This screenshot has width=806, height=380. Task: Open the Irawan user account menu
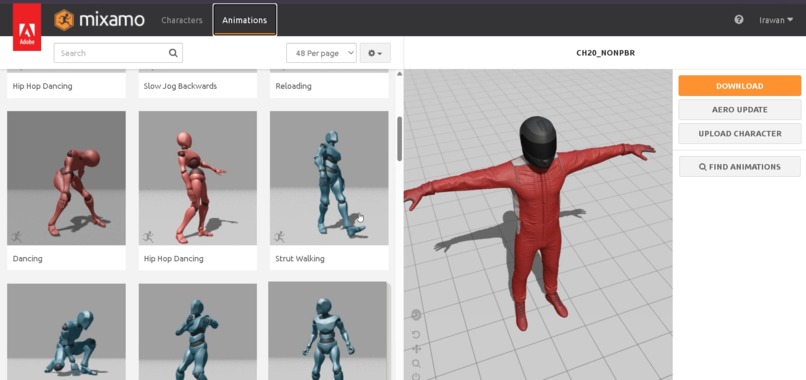pyautogui.click(x=776, y=20)
